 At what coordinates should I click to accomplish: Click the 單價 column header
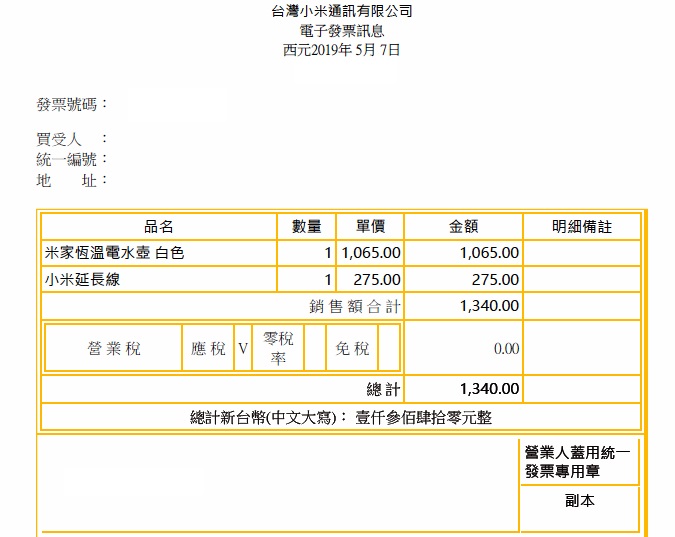tap(370, 227)
